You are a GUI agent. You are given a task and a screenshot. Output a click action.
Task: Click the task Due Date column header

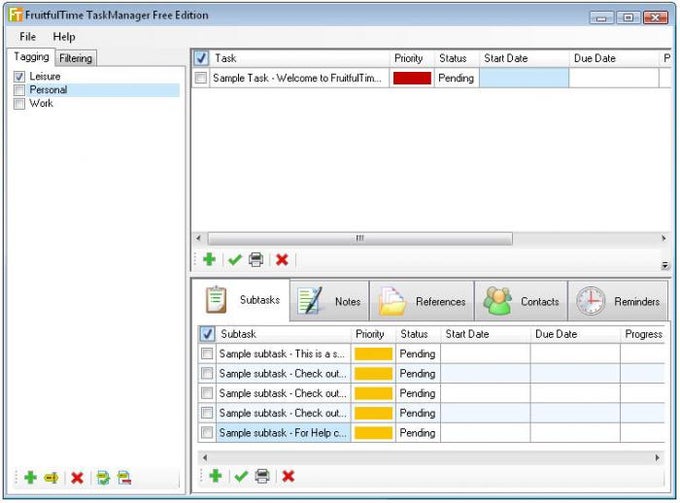tap(614, 58)
